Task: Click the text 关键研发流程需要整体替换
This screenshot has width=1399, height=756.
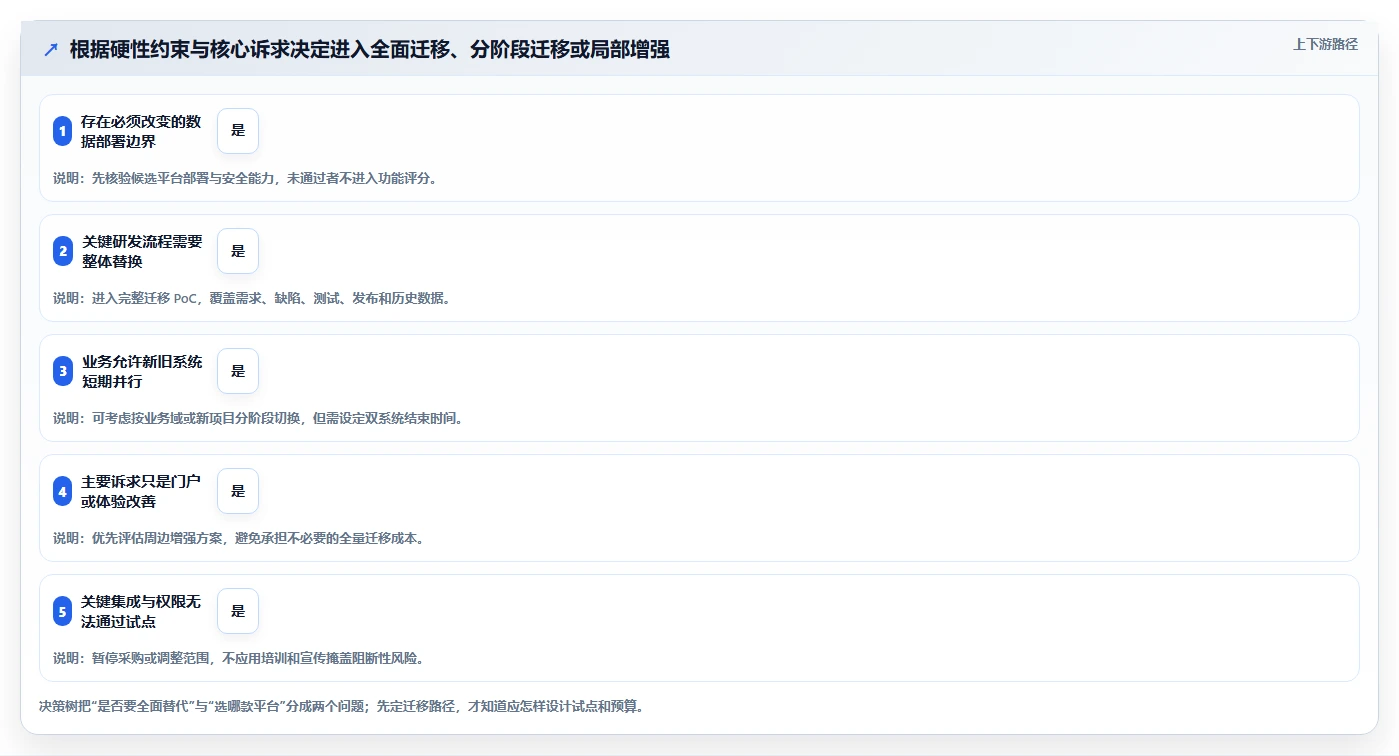Action: [142, 251]
